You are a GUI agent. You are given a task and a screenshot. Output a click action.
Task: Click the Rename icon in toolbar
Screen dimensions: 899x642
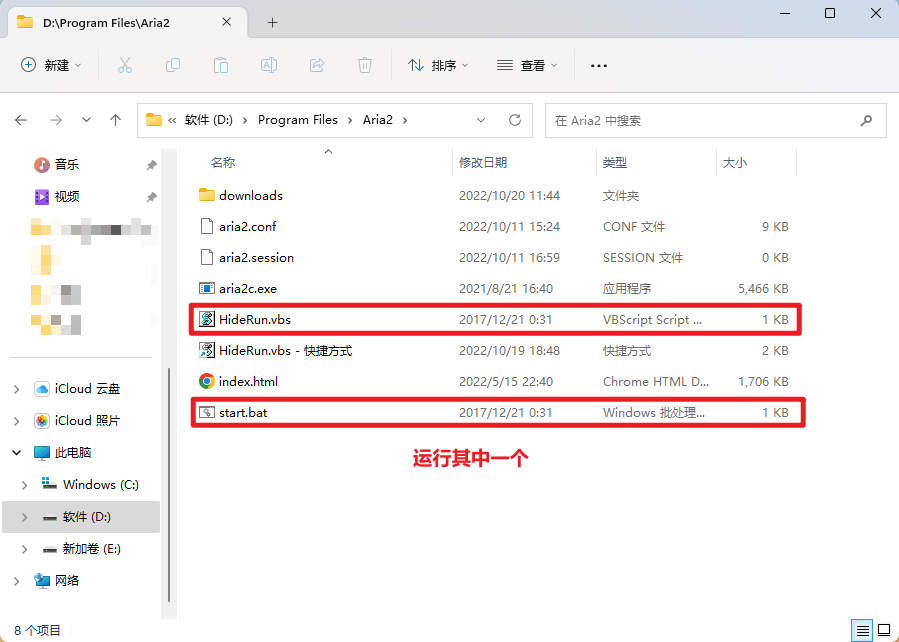coord(269,65)
